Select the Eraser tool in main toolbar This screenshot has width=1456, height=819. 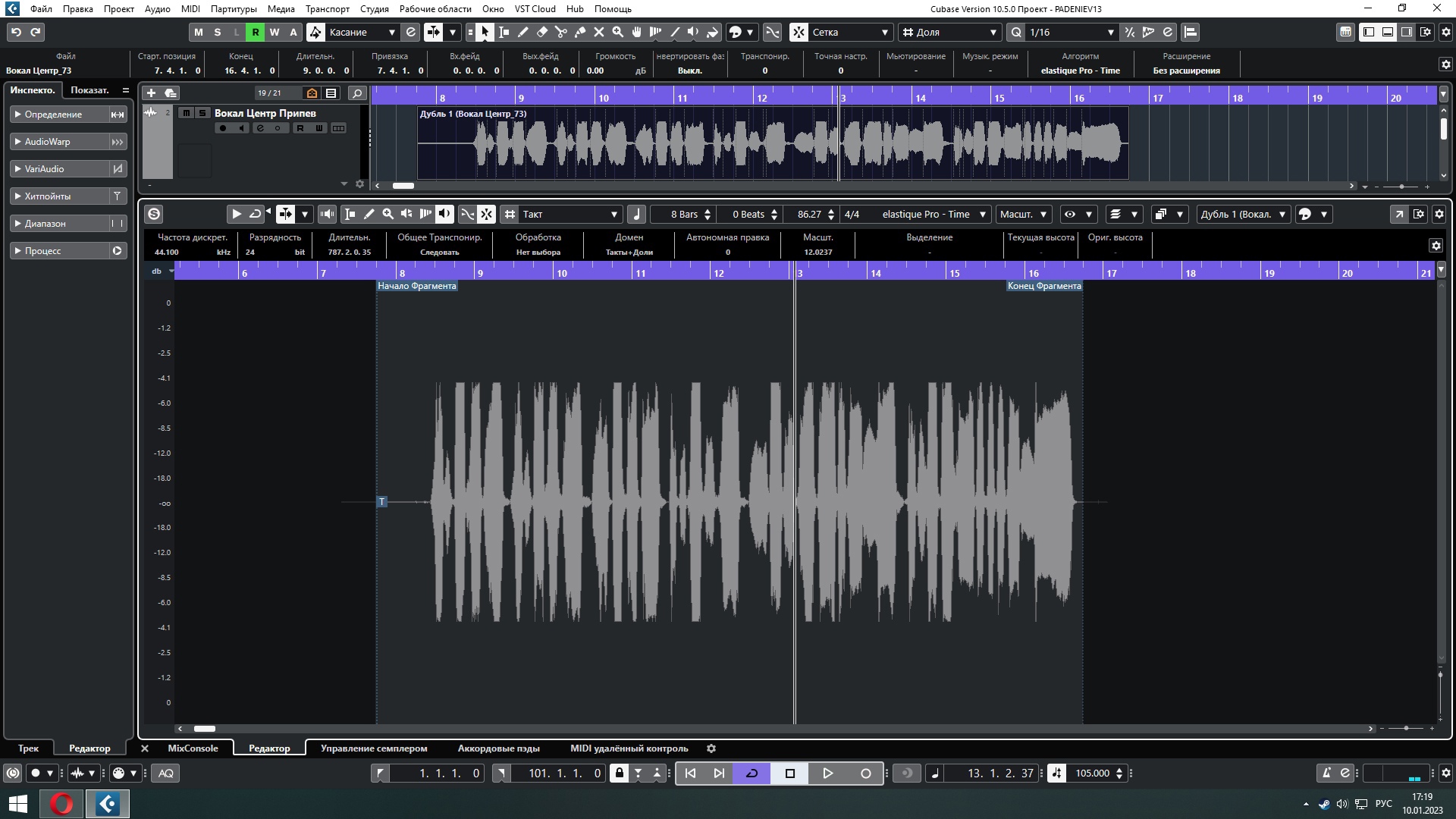542,32
